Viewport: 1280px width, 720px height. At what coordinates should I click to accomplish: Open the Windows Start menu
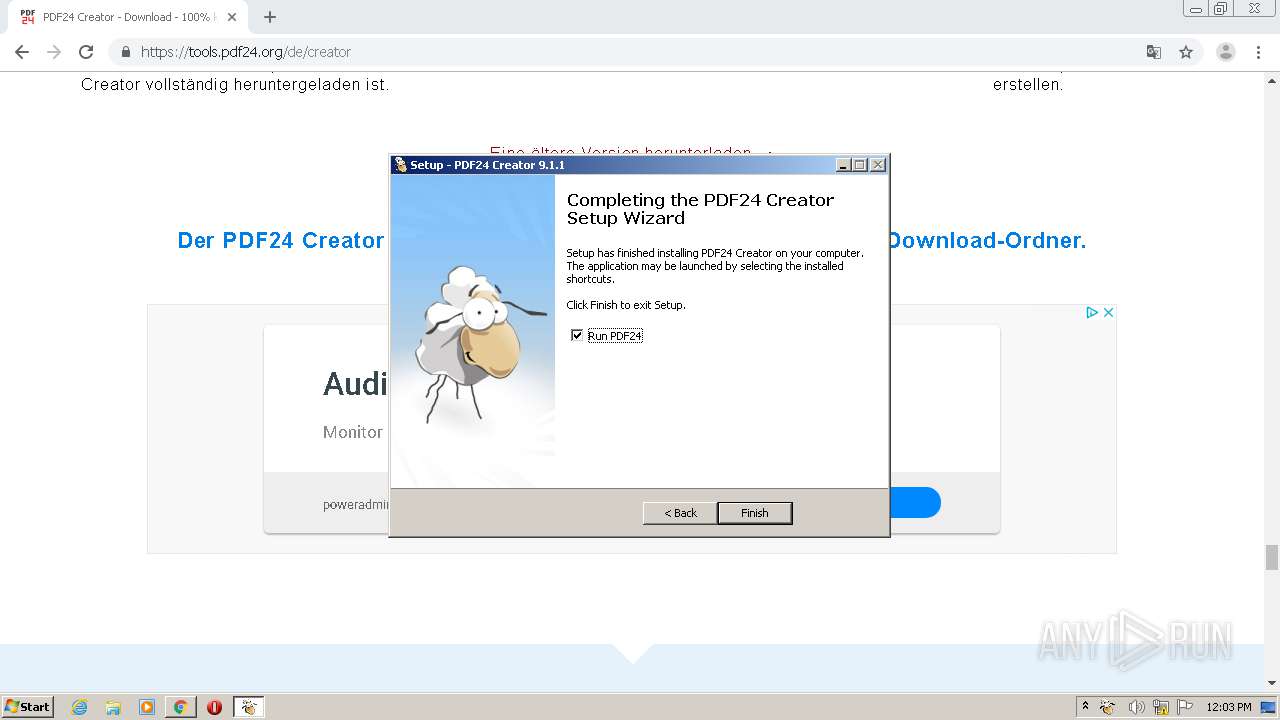pos(28,706)
